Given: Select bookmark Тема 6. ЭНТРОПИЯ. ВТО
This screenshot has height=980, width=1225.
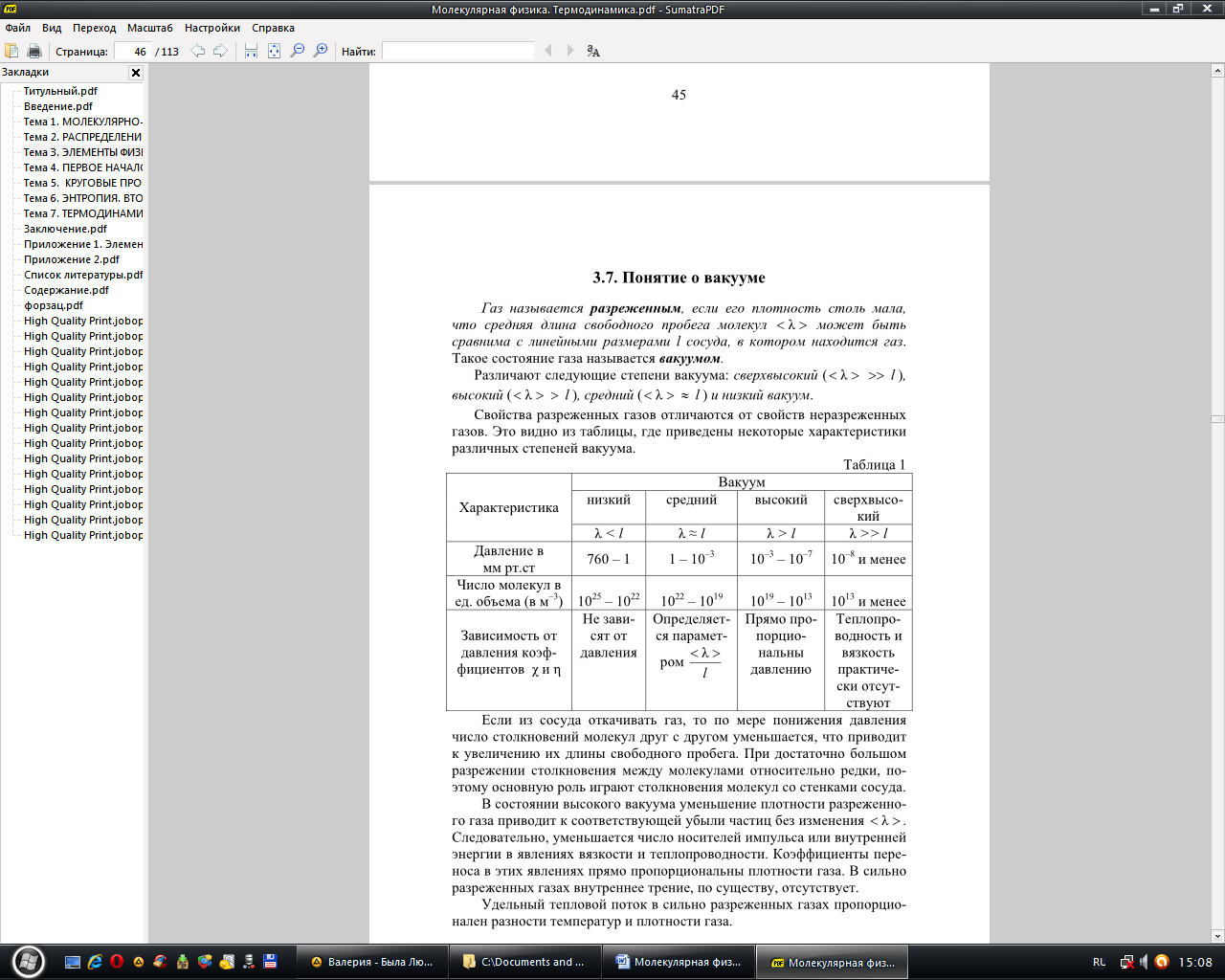Looking at the screenshot, I should click(83, 198).
